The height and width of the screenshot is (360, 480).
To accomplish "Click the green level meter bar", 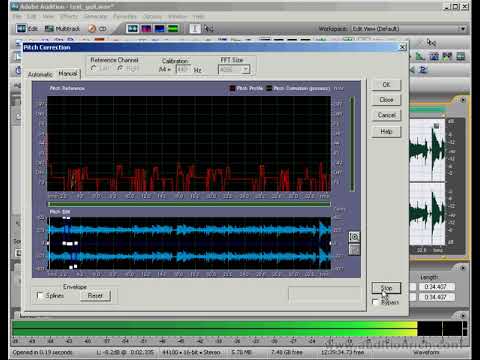I will pyautogui.click(x=215, y=328).
